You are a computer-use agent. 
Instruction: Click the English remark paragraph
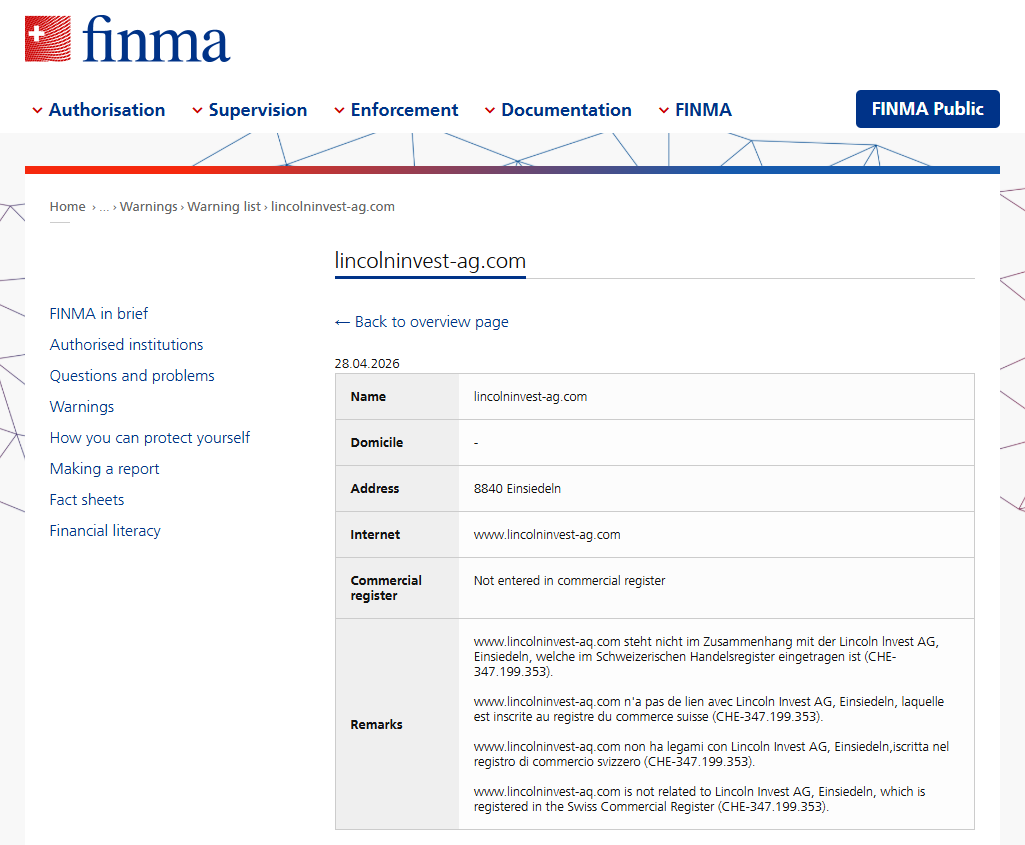699,799
